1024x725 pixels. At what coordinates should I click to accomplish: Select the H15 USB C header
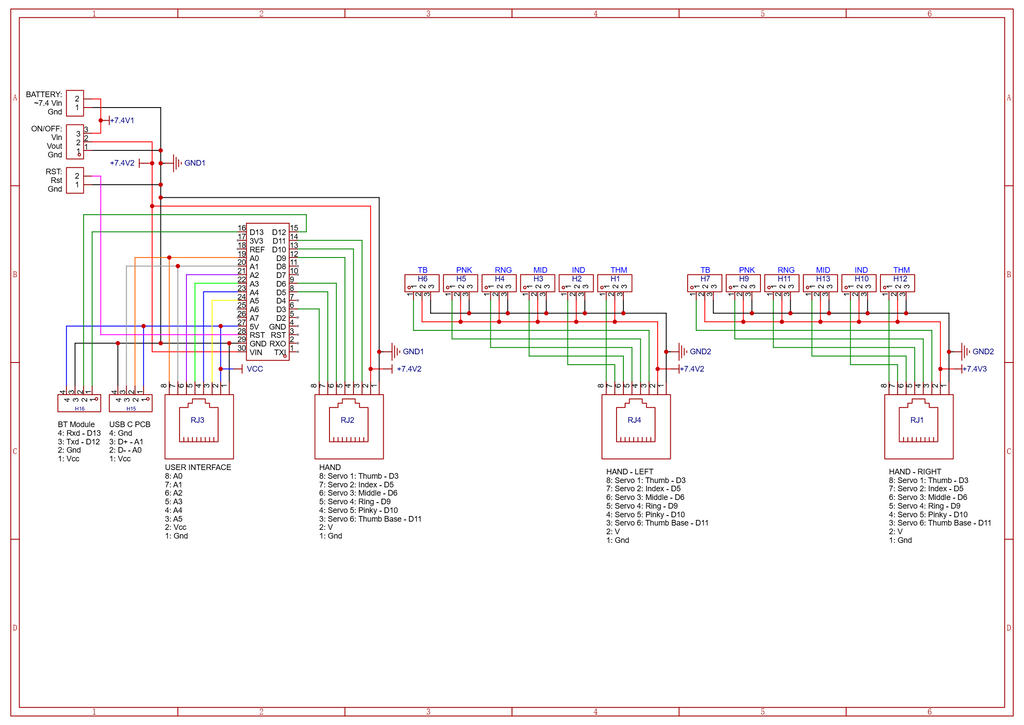[131, 402]
